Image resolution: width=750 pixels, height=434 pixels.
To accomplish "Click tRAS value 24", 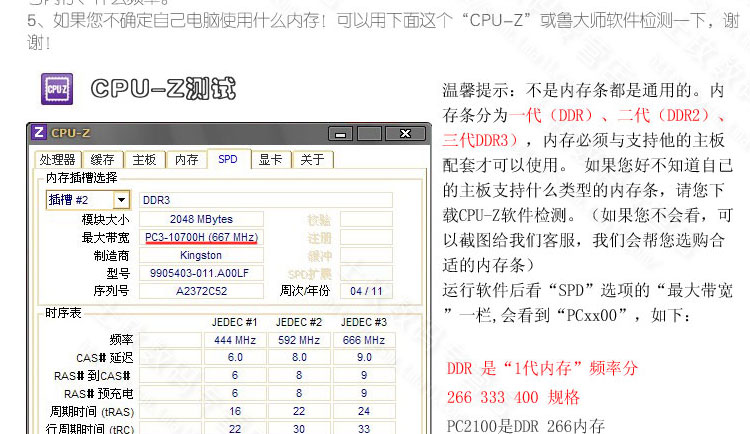I will (364, 411).
